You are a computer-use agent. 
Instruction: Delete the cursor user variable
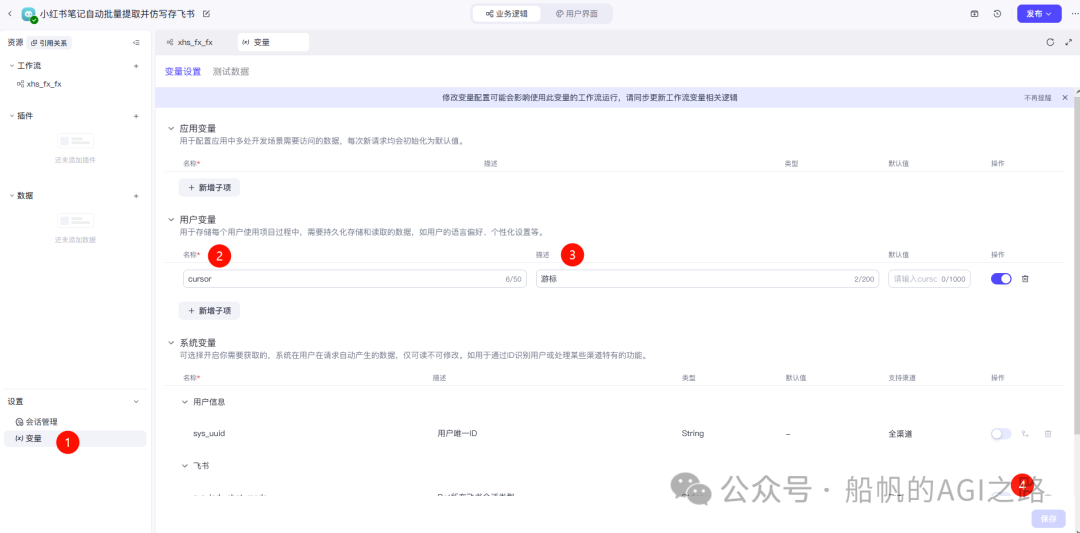tap(1025, 279)
